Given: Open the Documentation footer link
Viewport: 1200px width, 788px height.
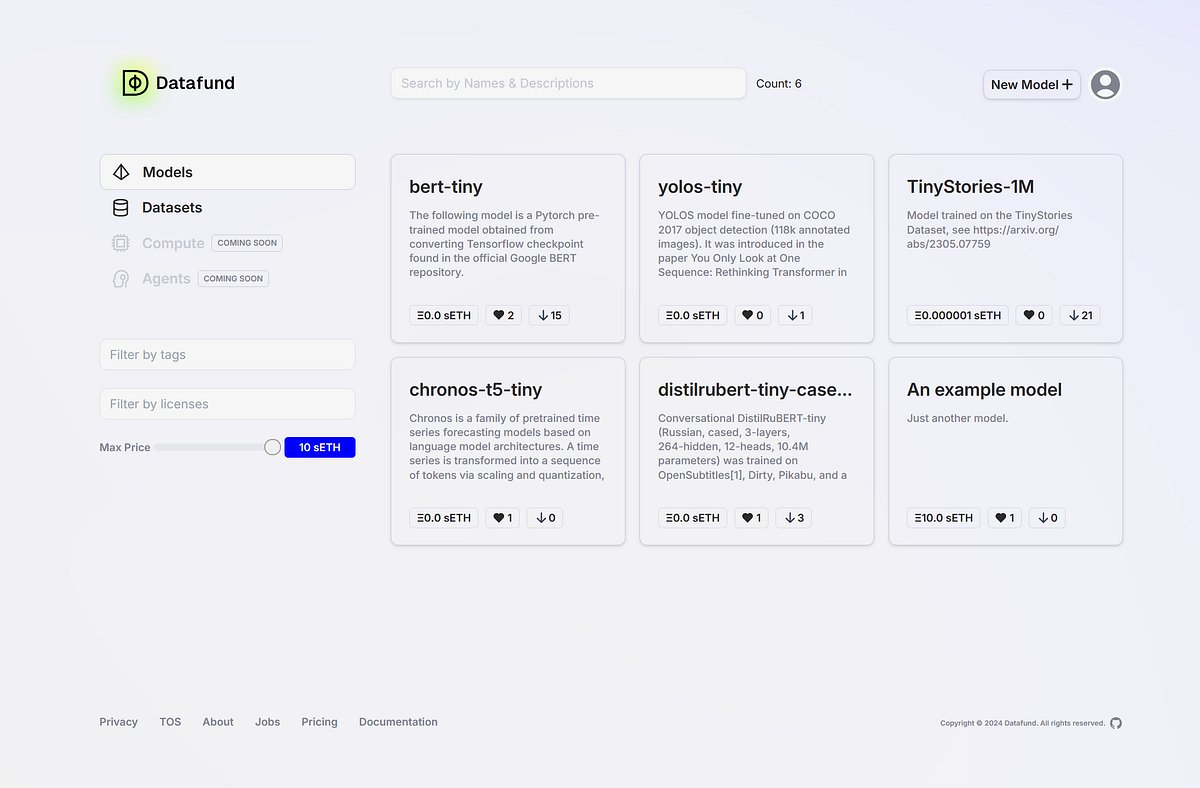Looking at the screenshot, I should (x=398, y=721).
